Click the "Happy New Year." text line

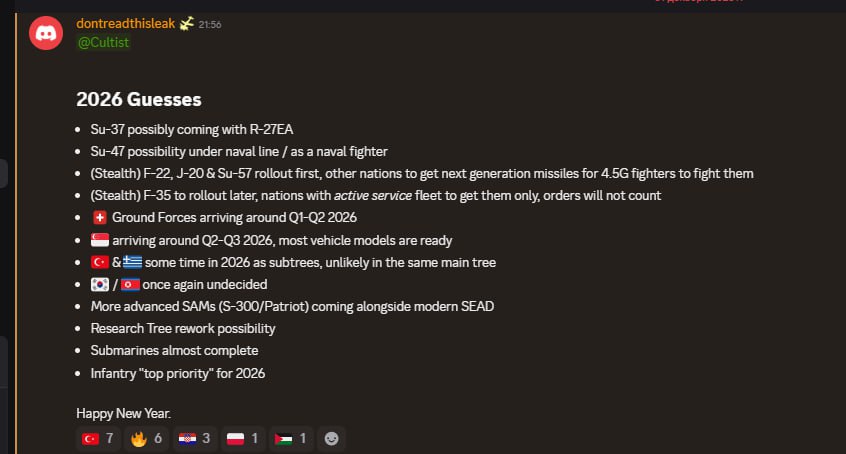(124, 413)
